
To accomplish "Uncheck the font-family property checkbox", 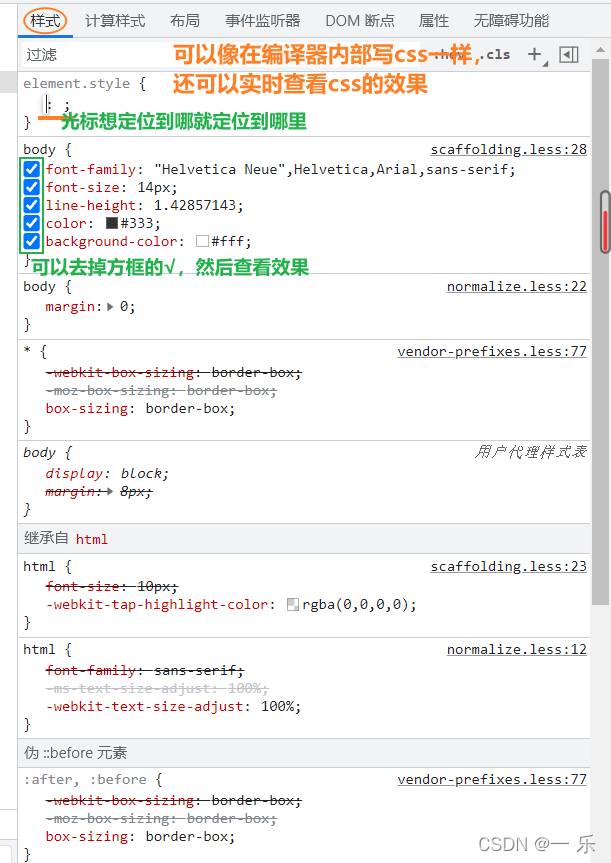I will (x=32, y=169).
